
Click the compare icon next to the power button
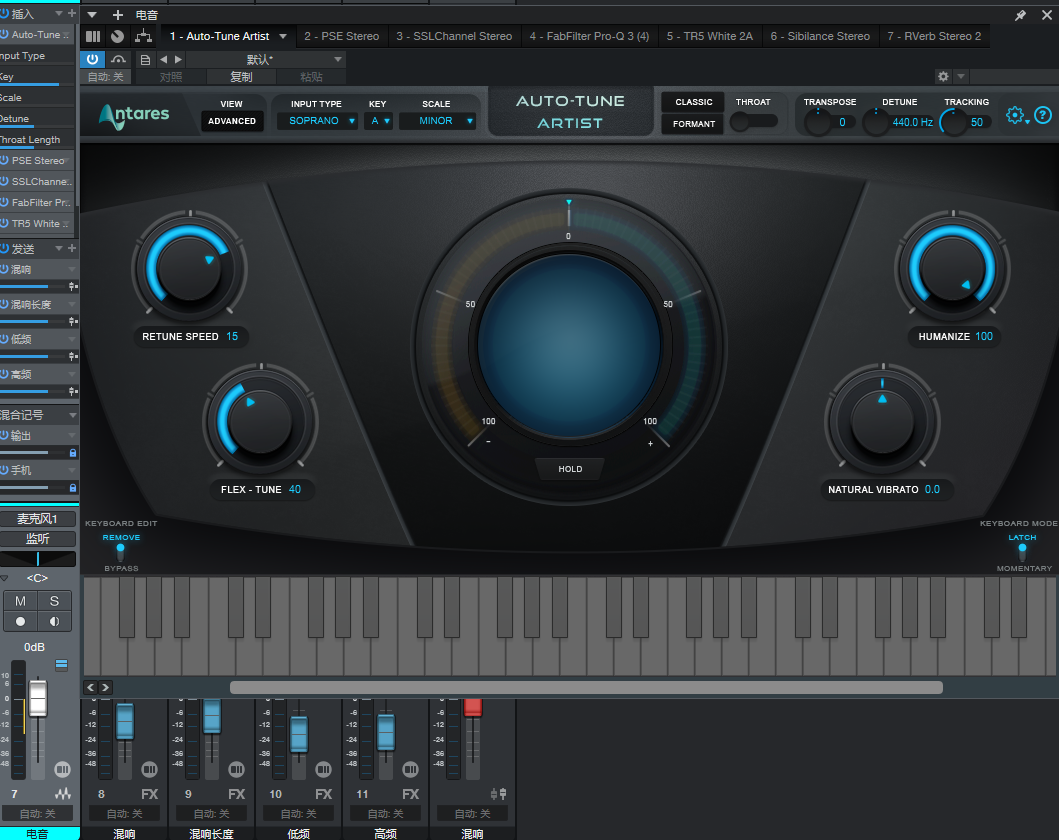118,59
